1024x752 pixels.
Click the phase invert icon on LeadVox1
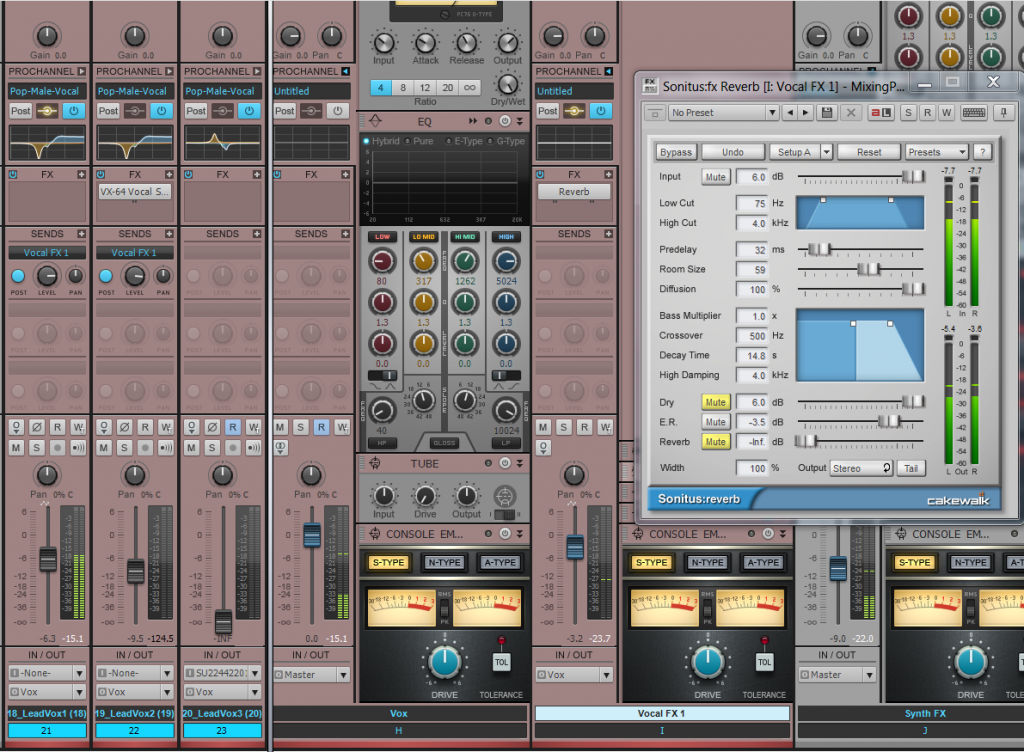pos(37,426)
